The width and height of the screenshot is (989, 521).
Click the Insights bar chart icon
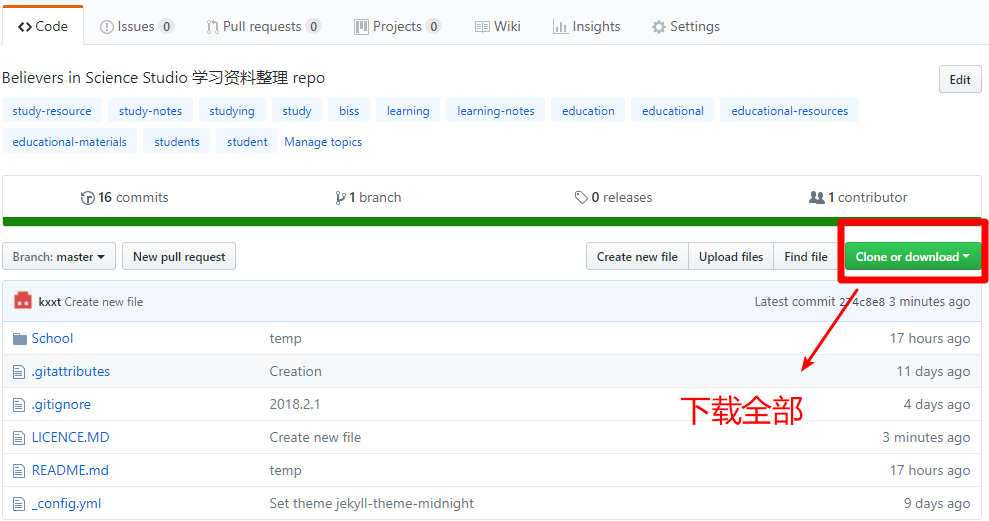click(x=560, y=27)
